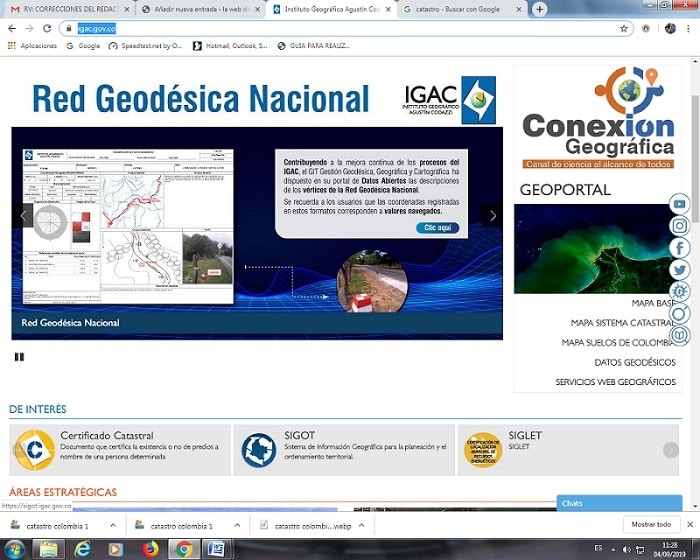Go back with the browser back arrow

pos(12,29)
